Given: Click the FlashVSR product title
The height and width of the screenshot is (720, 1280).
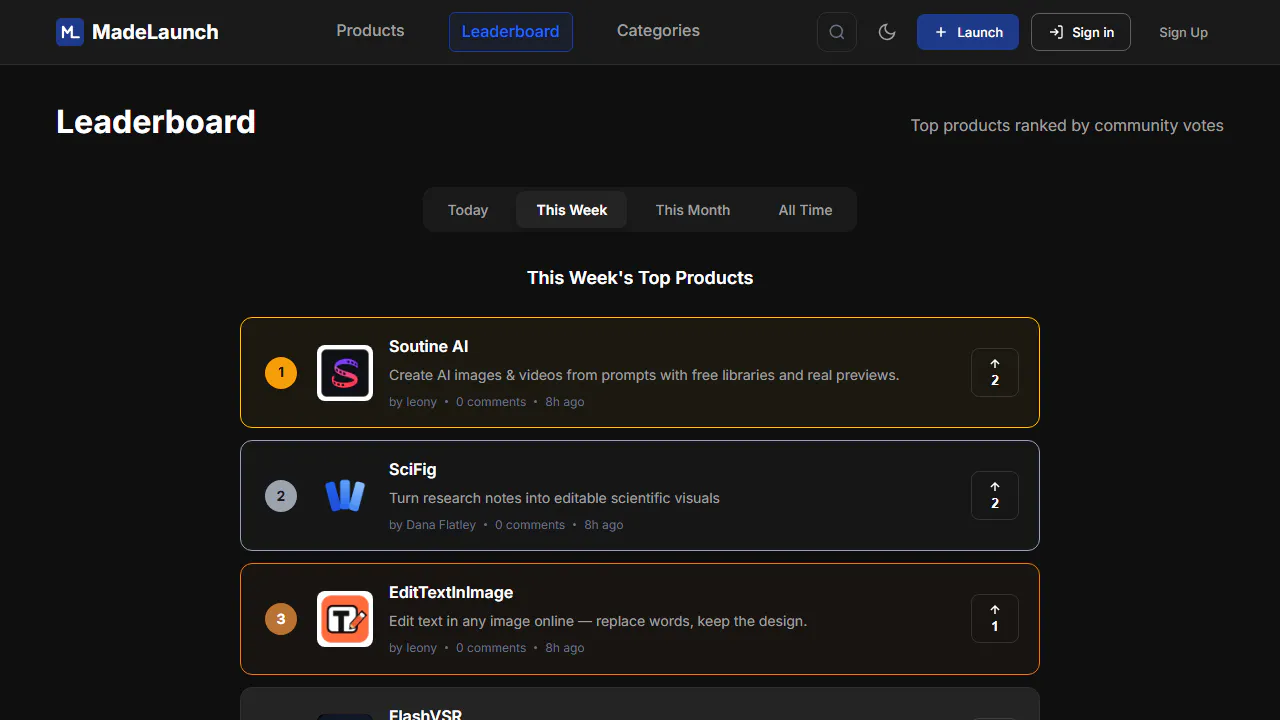Looking at the screenshot, I should tap(426, 714).
